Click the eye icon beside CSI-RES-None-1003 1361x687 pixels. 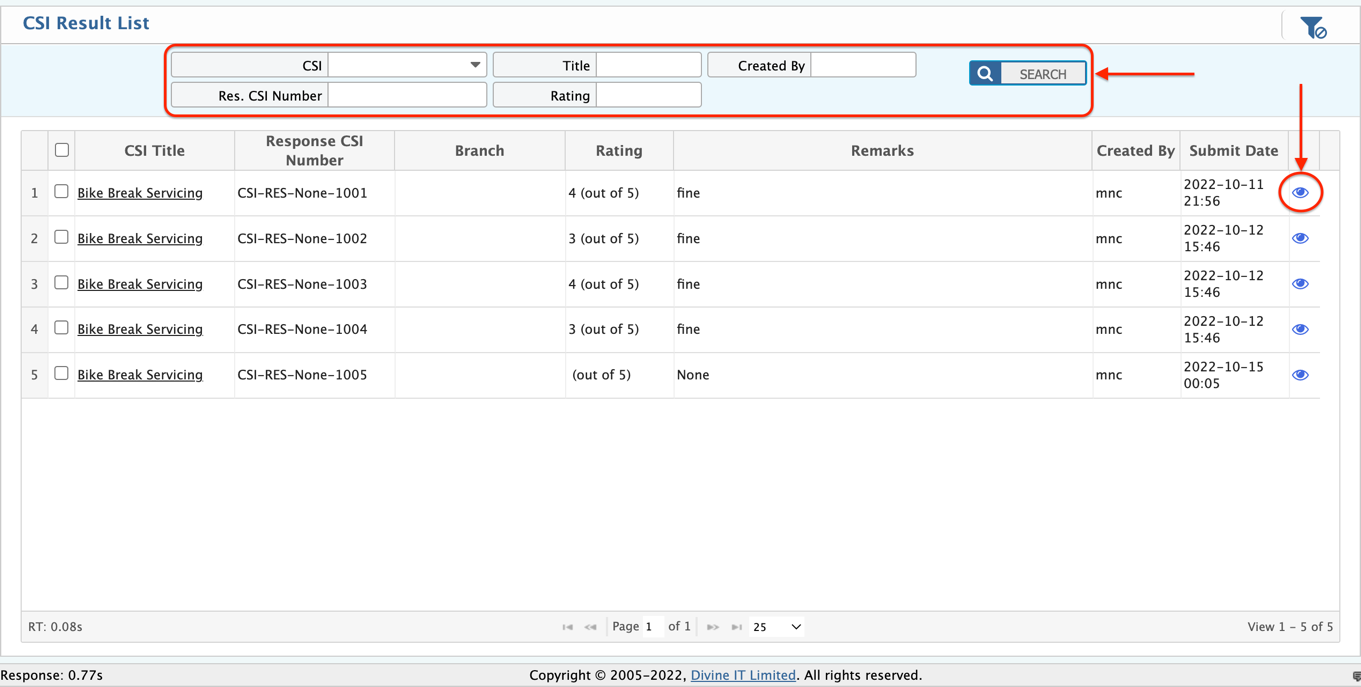(x=1300, y=283)
